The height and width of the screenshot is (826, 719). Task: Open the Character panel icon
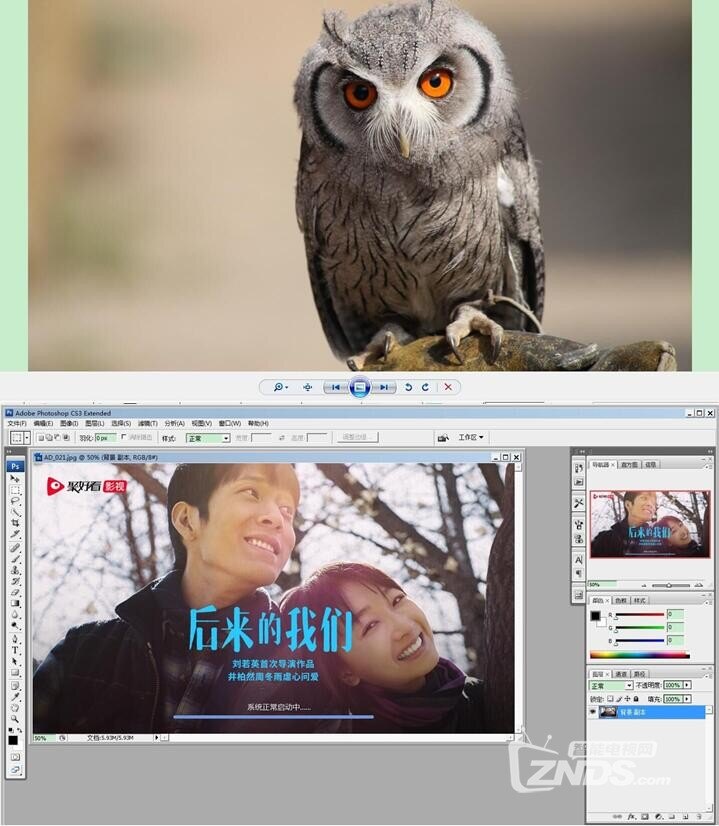pos(579,559)
